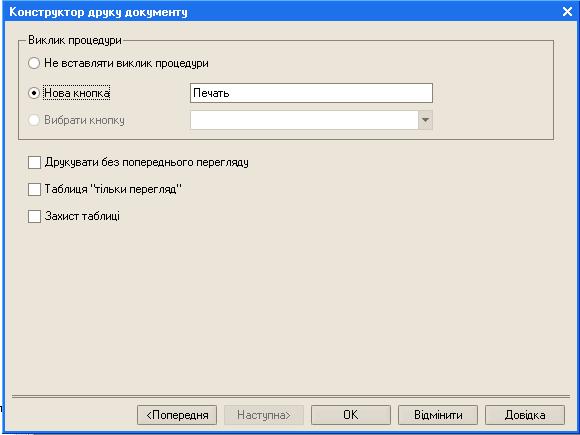Check the 'Захист таблиці' option
This screenshot has height=435, width=580.
[34, 216]
